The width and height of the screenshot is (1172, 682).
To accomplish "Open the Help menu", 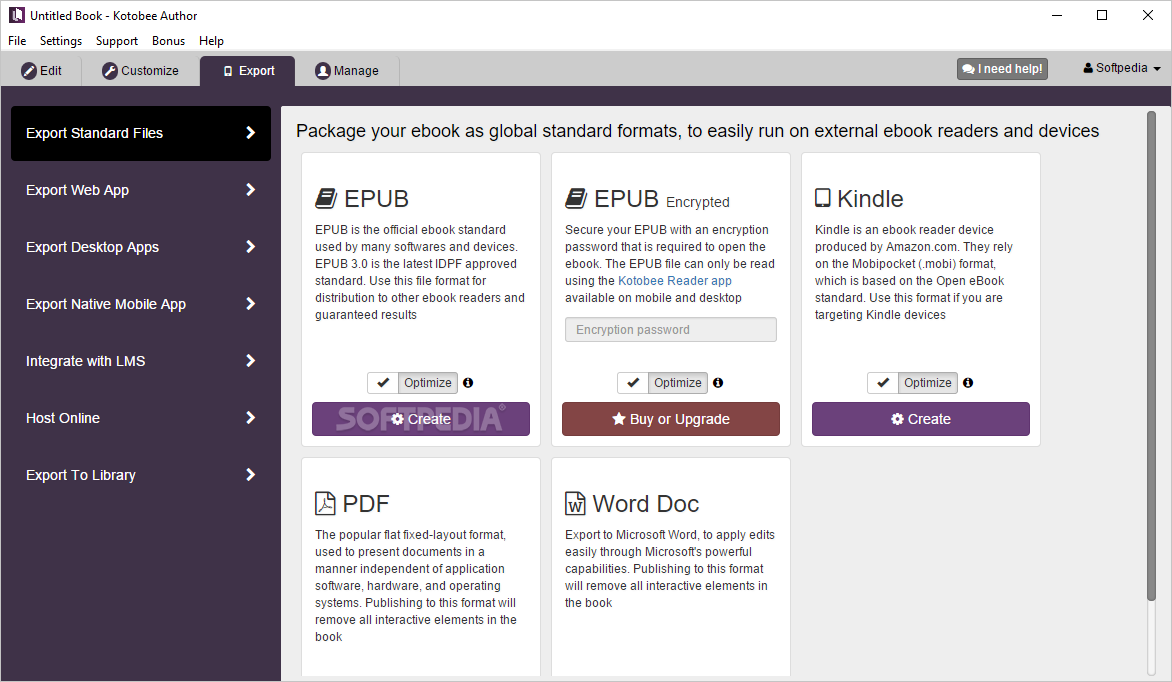I will (x=212, y=41).
